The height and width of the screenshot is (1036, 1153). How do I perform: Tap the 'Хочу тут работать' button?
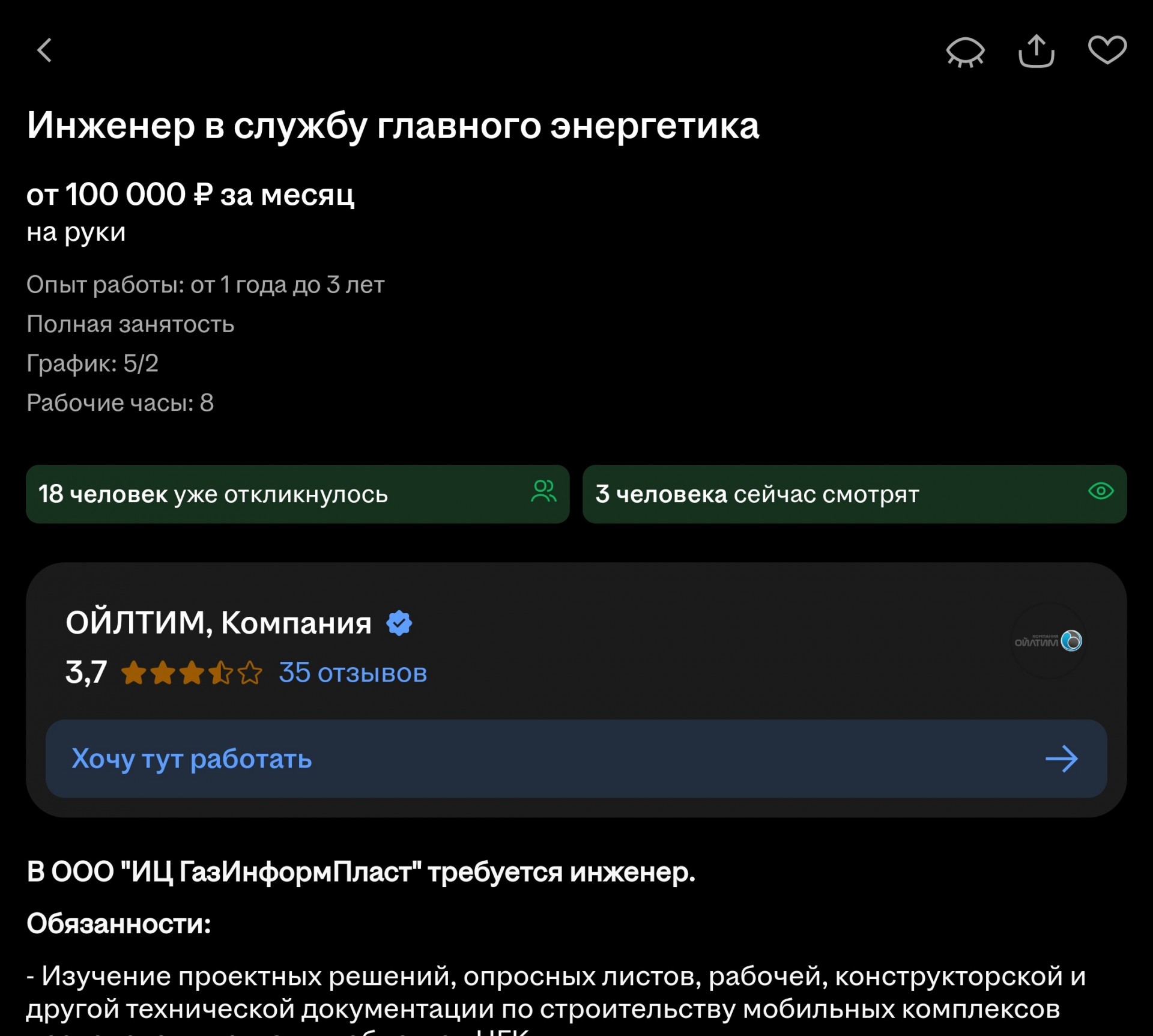click(576, 759)
